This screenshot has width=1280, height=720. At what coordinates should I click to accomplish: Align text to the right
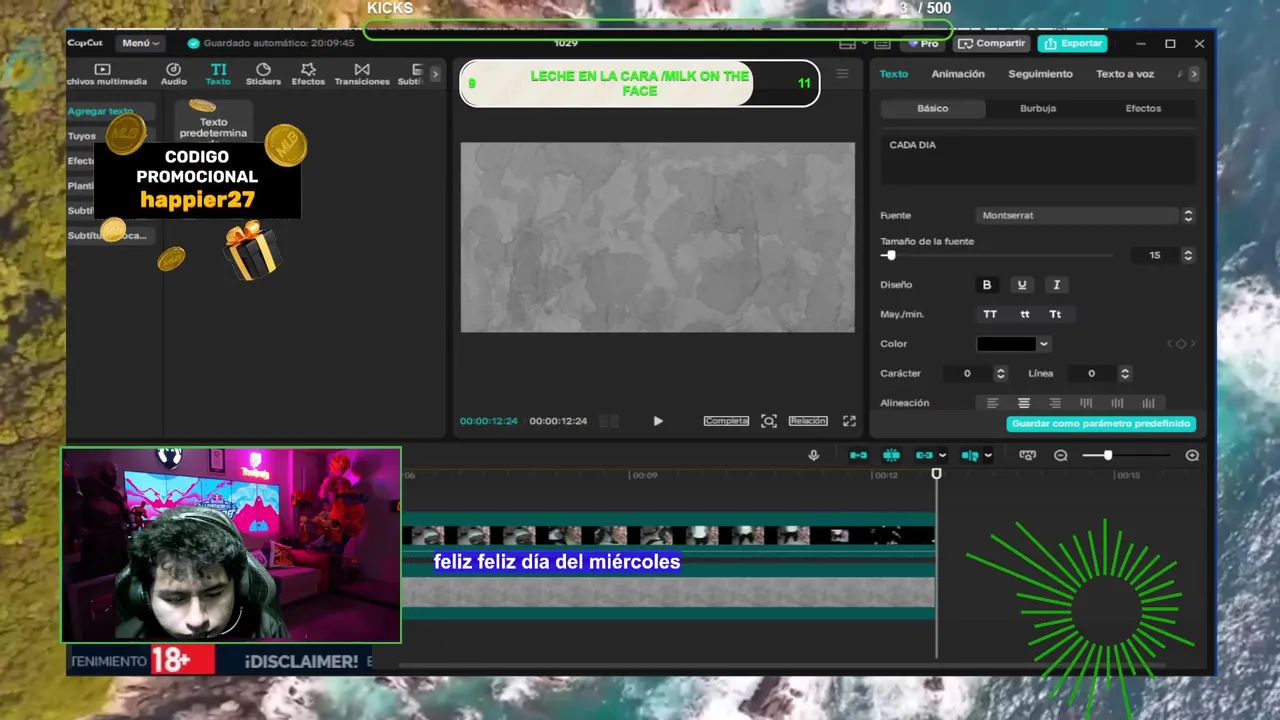tap(1055, 403)
